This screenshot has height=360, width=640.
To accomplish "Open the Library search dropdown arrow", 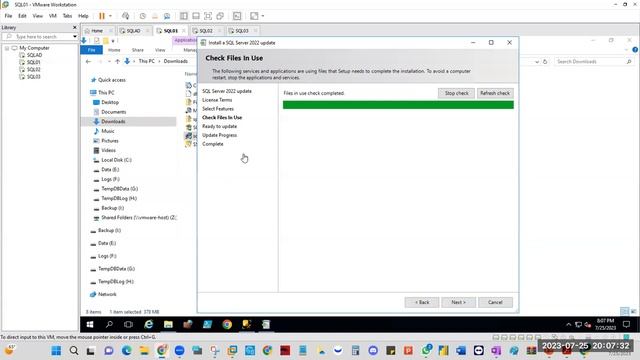I will [75, 37].
